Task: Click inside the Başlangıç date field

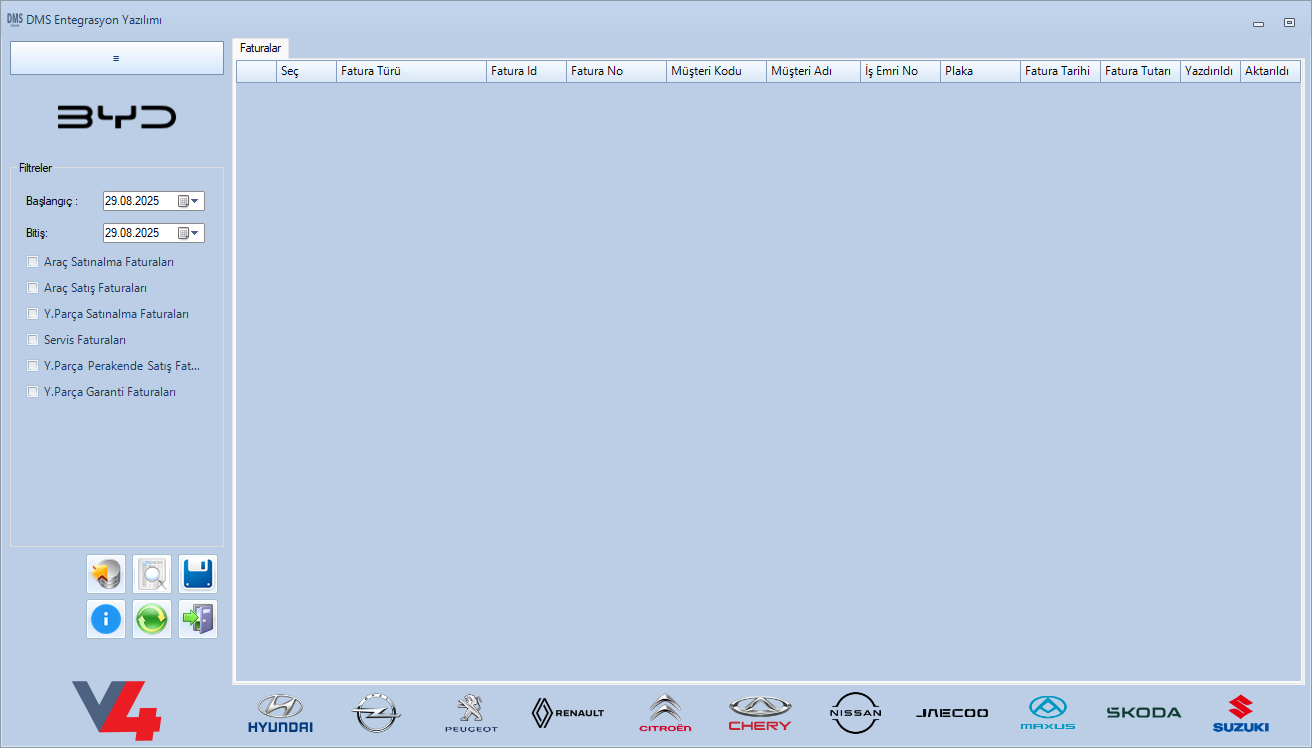Action: 138,201
